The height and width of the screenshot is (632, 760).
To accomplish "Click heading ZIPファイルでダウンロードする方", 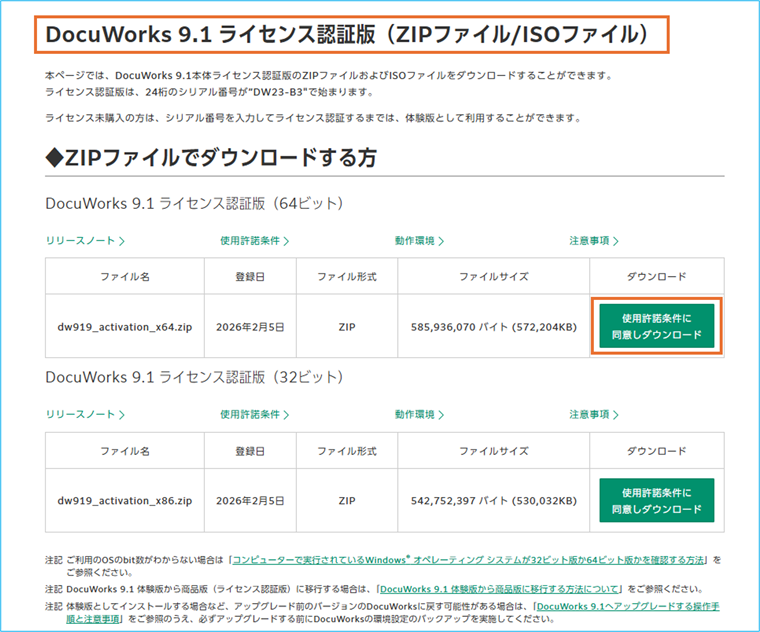I will (211, 158).
